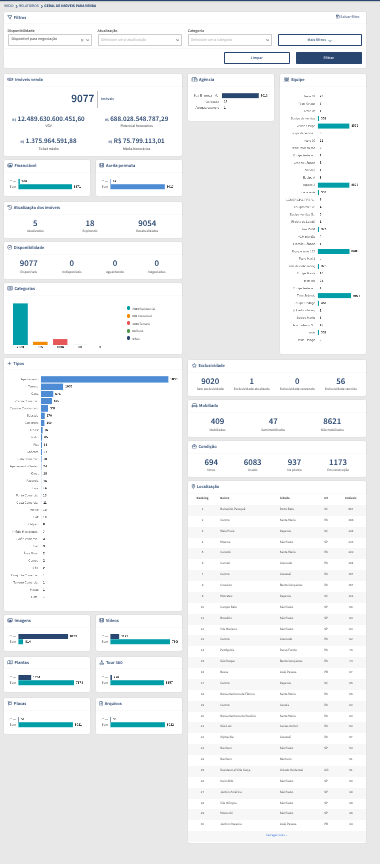Click the map pin icon beside Localização

point(193,487)
